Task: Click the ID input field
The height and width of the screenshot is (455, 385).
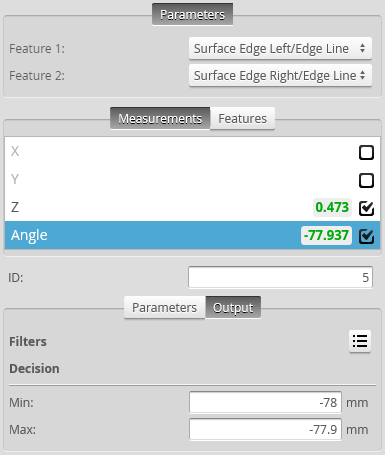Action: click(280, 277)
